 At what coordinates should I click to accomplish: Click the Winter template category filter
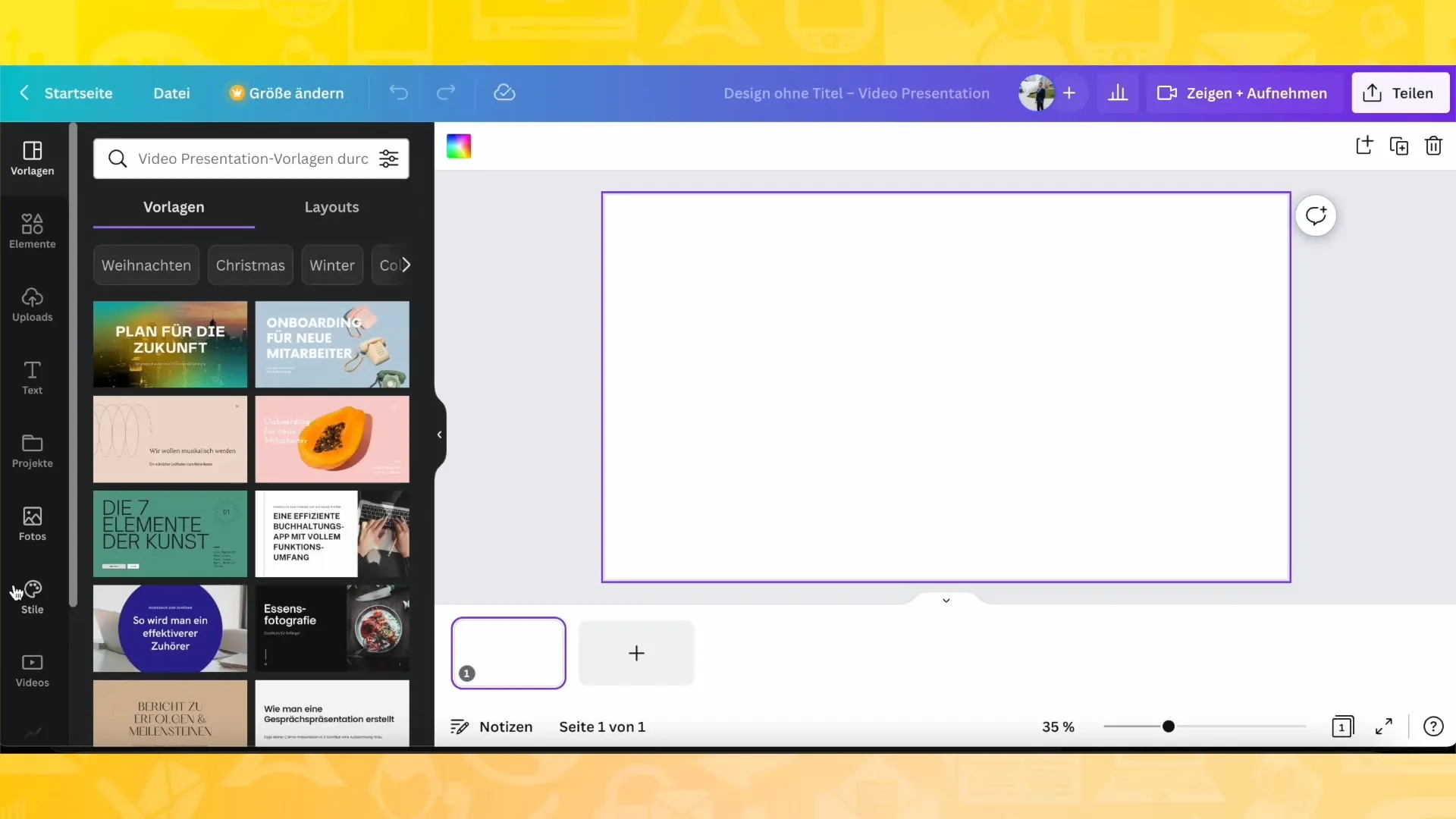pos(332,265)
